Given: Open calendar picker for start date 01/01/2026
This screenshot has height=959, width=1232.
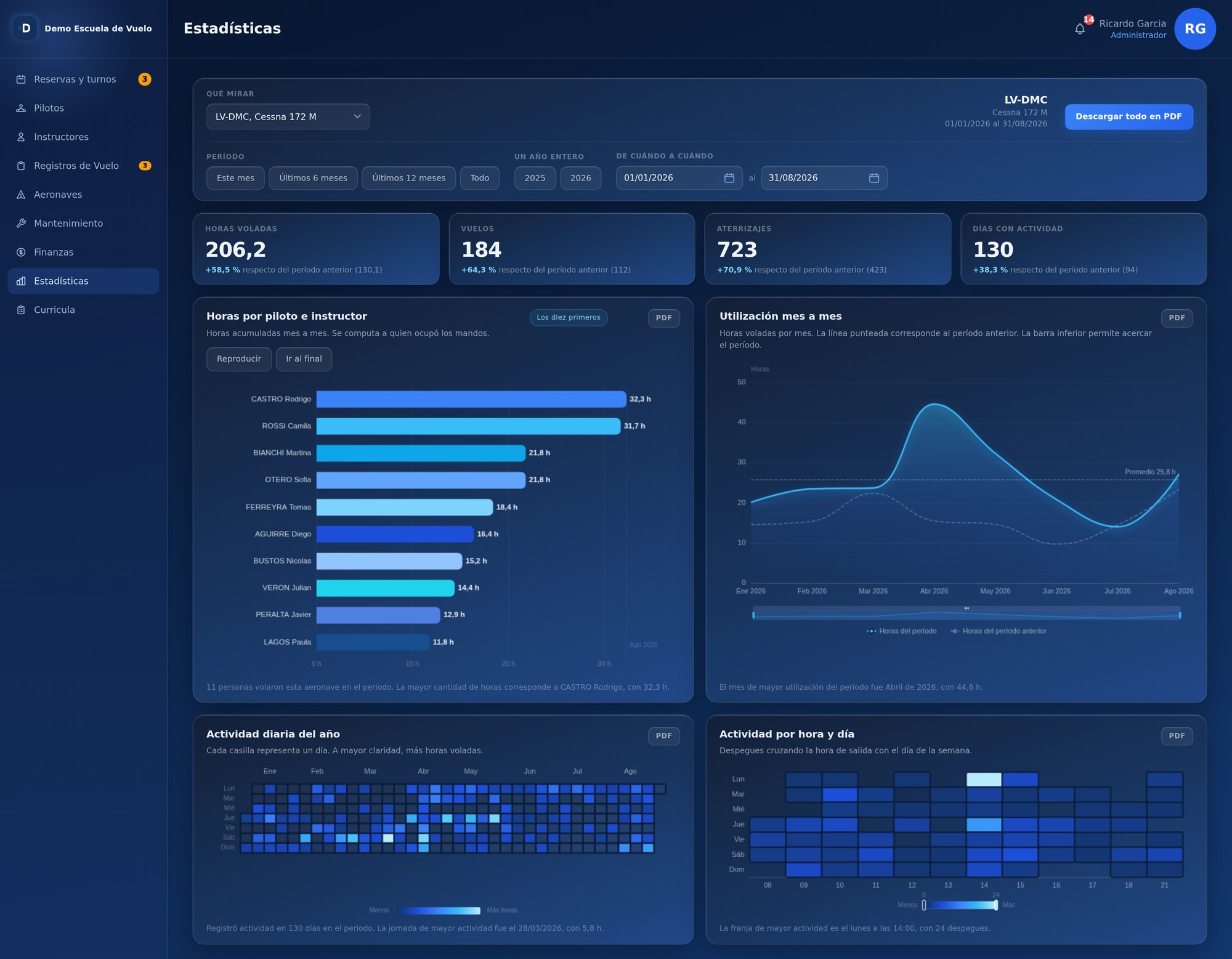Looking at the screenshot, I should [x=729, y=178].
